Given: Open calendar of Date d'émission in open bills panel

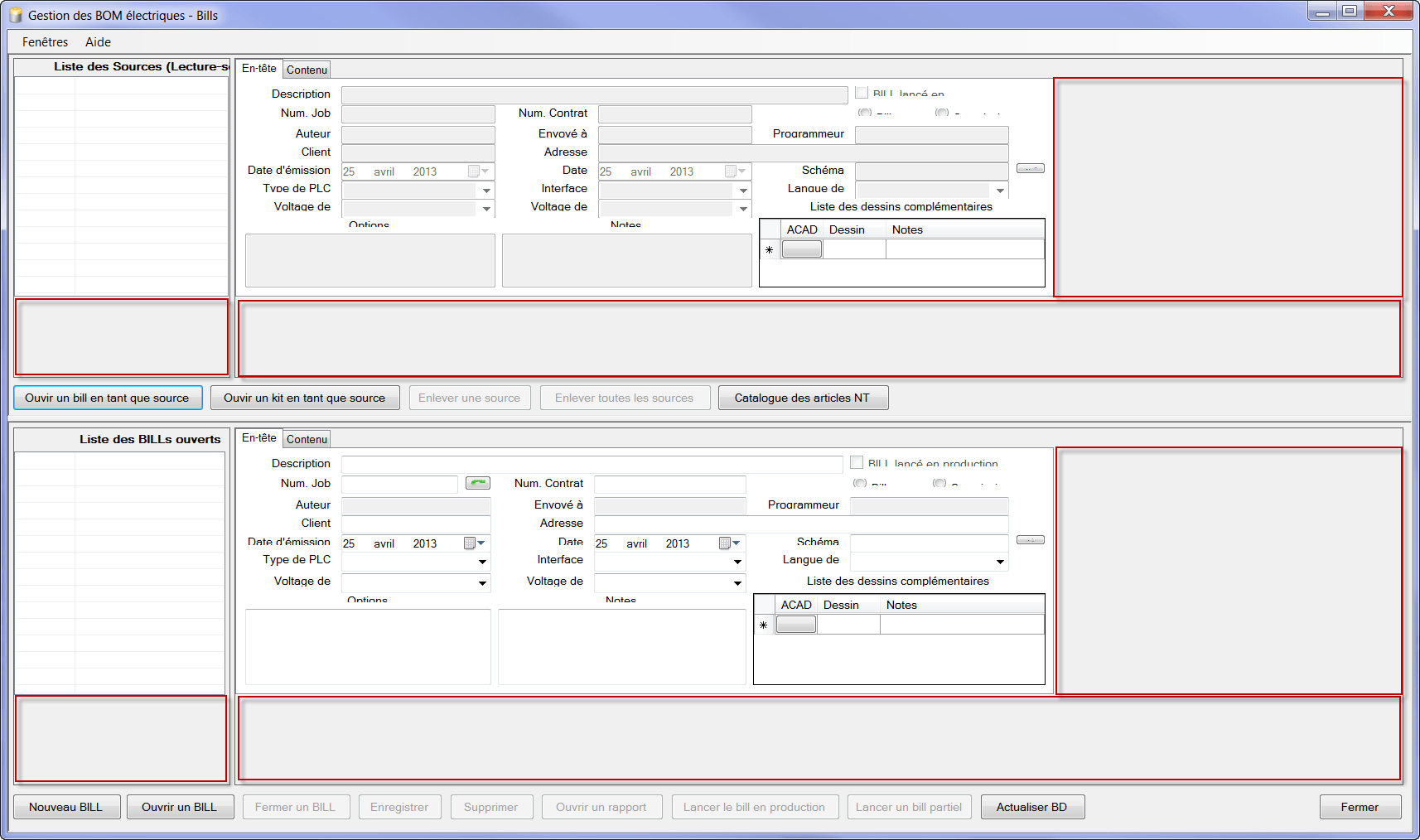Looking at the screenshot, I should (x=475, y=543).
